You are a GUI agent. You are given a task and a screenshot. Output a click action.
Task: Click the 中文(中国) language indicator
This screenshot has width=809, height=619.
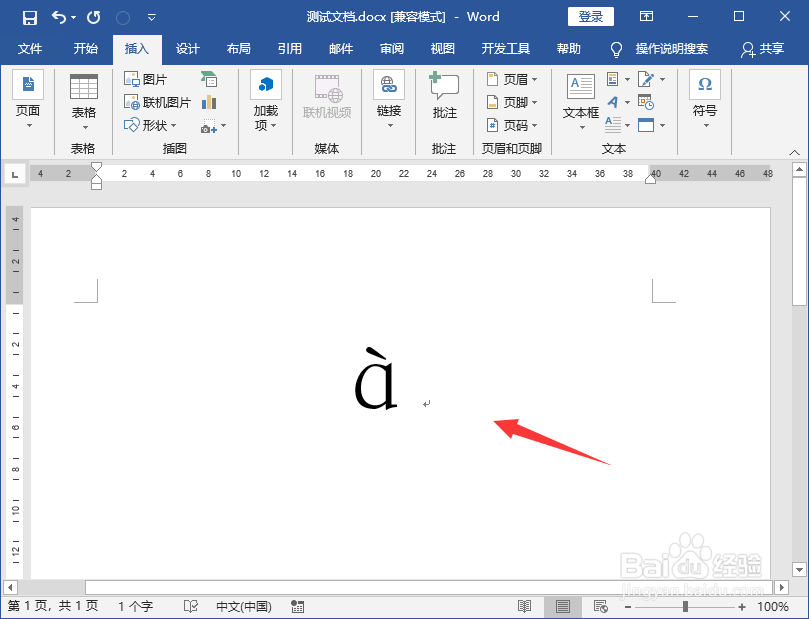[244, 606]
